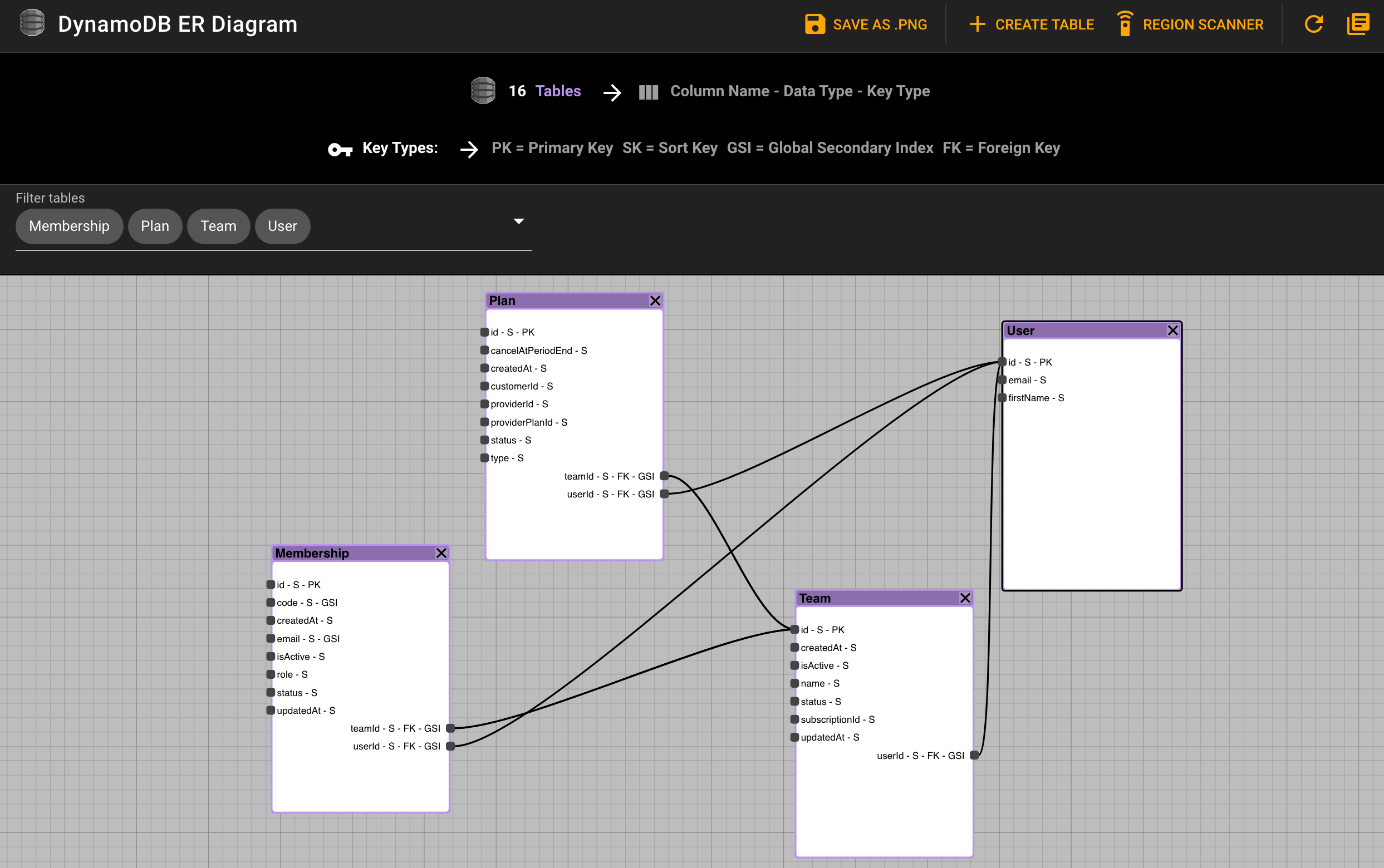Click the Team isActive port
Screen dimensions: 1384x868
(x=795, y=665)
